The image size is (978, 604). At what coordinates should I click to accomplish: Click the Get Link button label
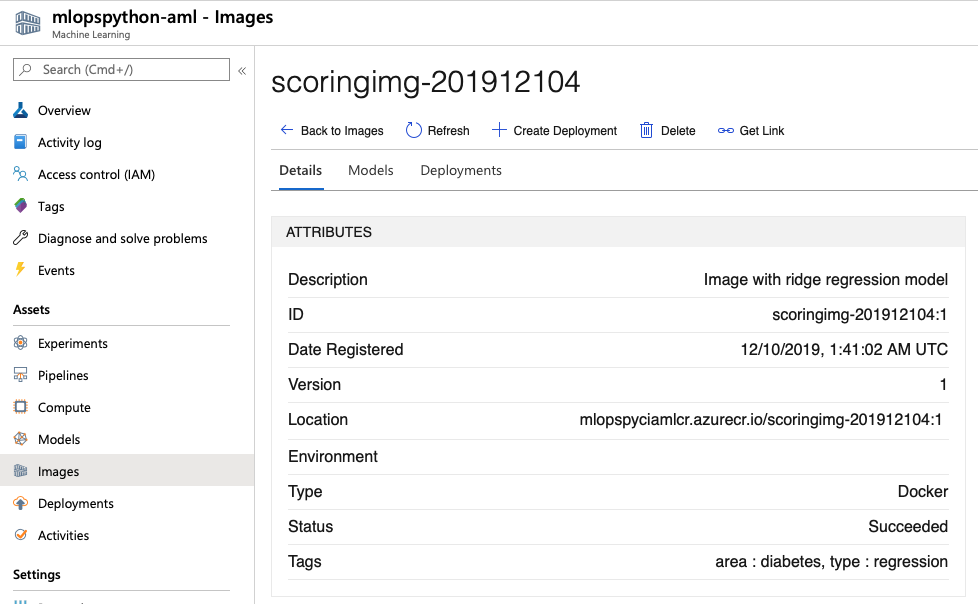(x=762, y=130)
